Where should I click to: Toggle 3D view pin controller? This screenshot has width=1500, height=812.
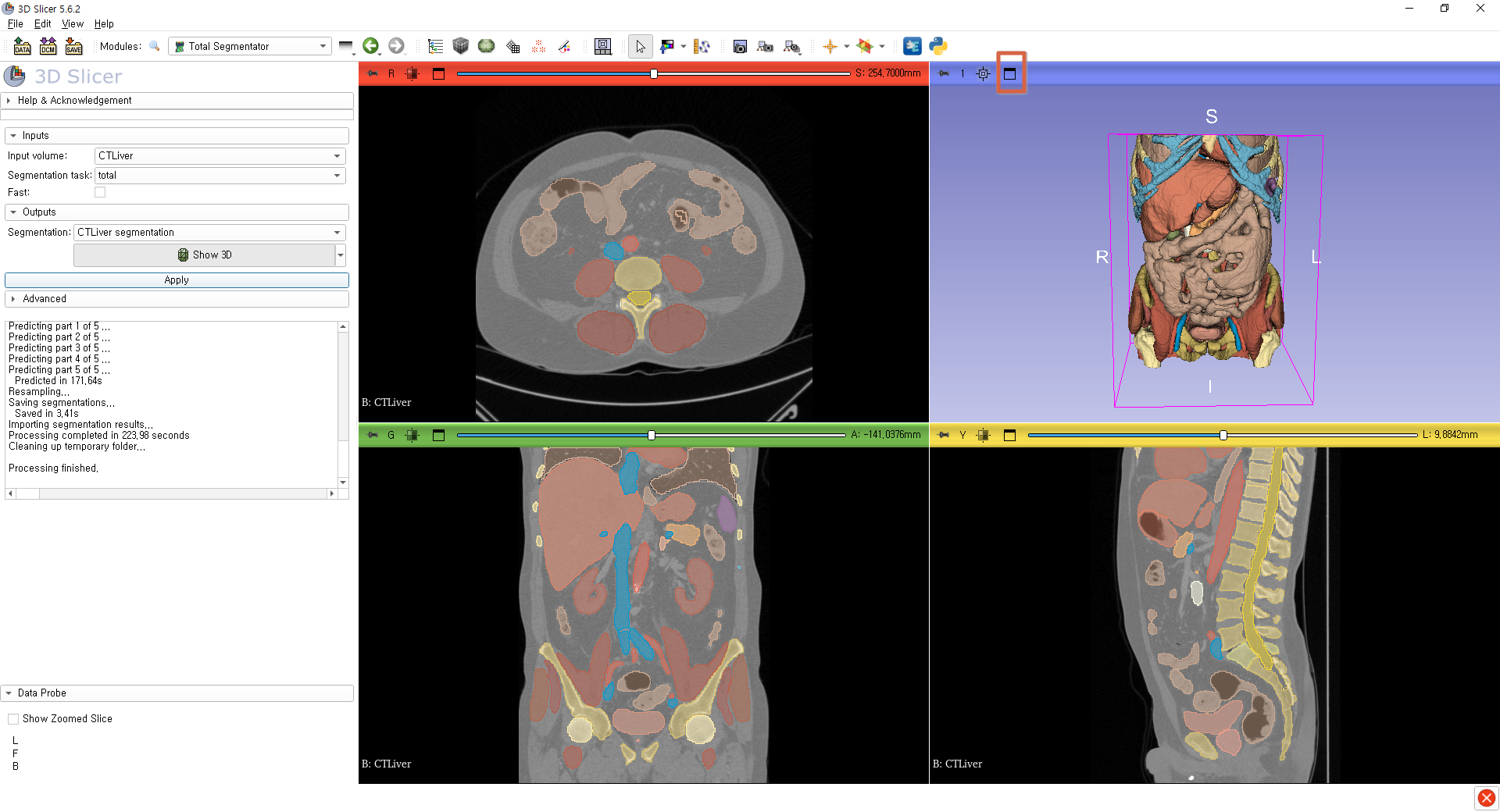point(944,74)
